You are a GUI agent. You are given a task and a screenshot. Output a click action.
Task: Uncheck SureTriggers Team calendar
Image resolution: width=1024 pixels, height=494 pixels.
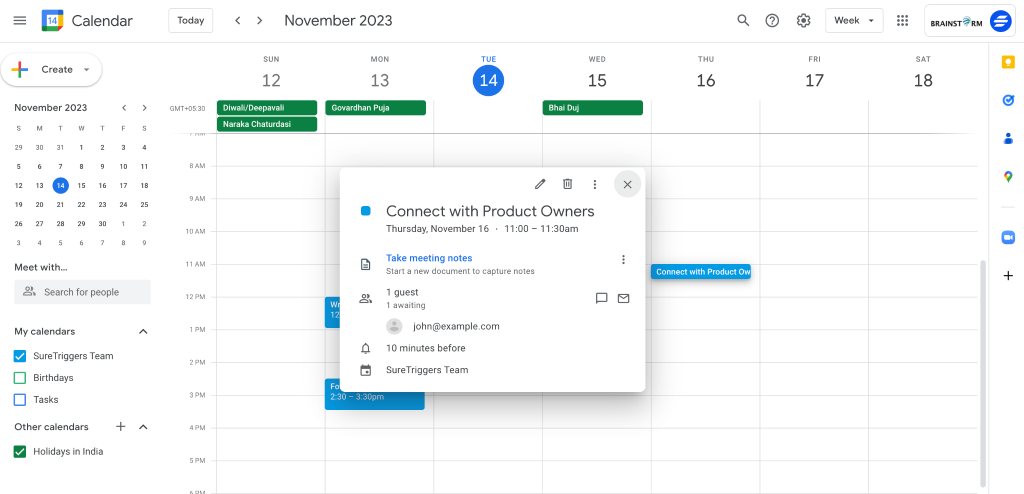pyautogui.click(x=20, y=356)
